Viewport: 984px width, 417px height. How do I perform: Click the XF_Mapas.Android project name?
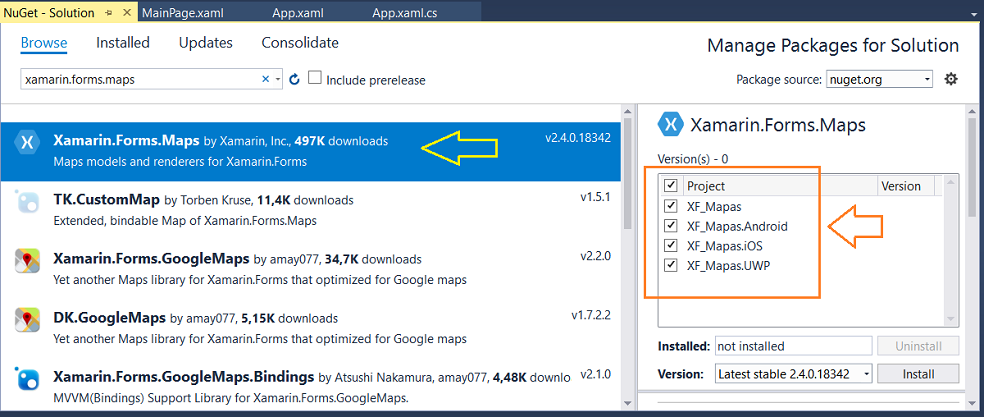[737, 226]
